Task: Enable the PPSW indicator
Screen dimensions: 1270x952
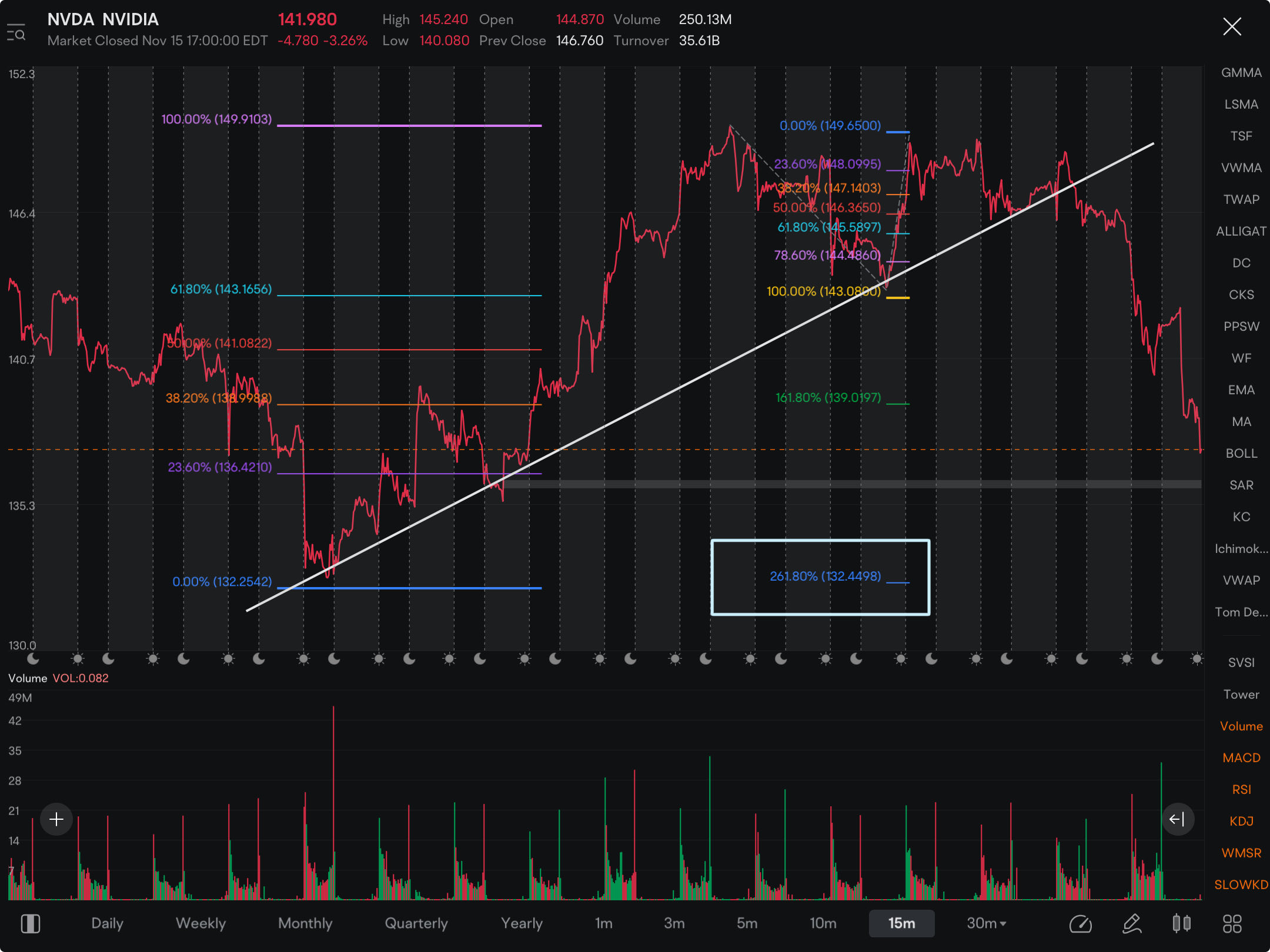Action: pos(1241,327)
